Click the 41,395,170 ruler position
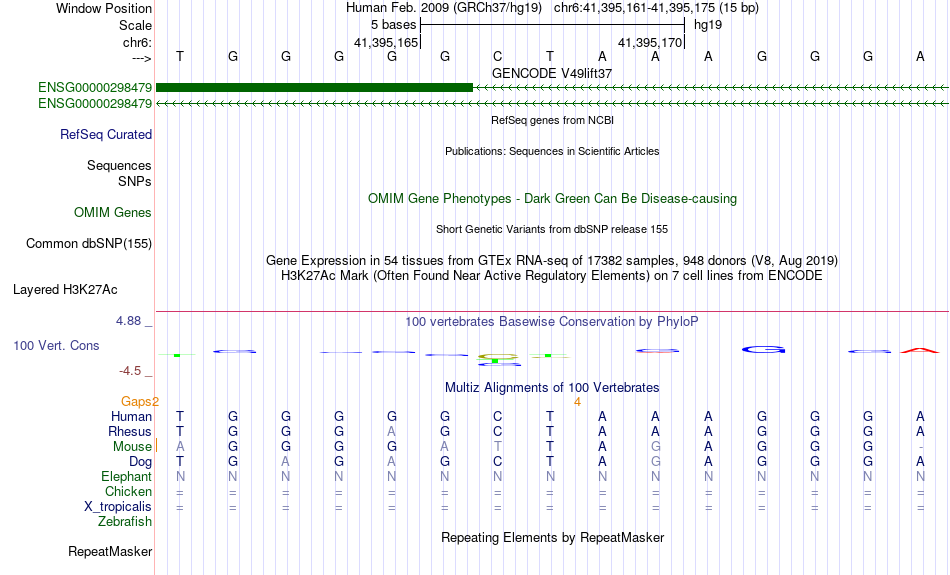Image resolution: width=950 pixels, height=575 pixels. (650, 42)
